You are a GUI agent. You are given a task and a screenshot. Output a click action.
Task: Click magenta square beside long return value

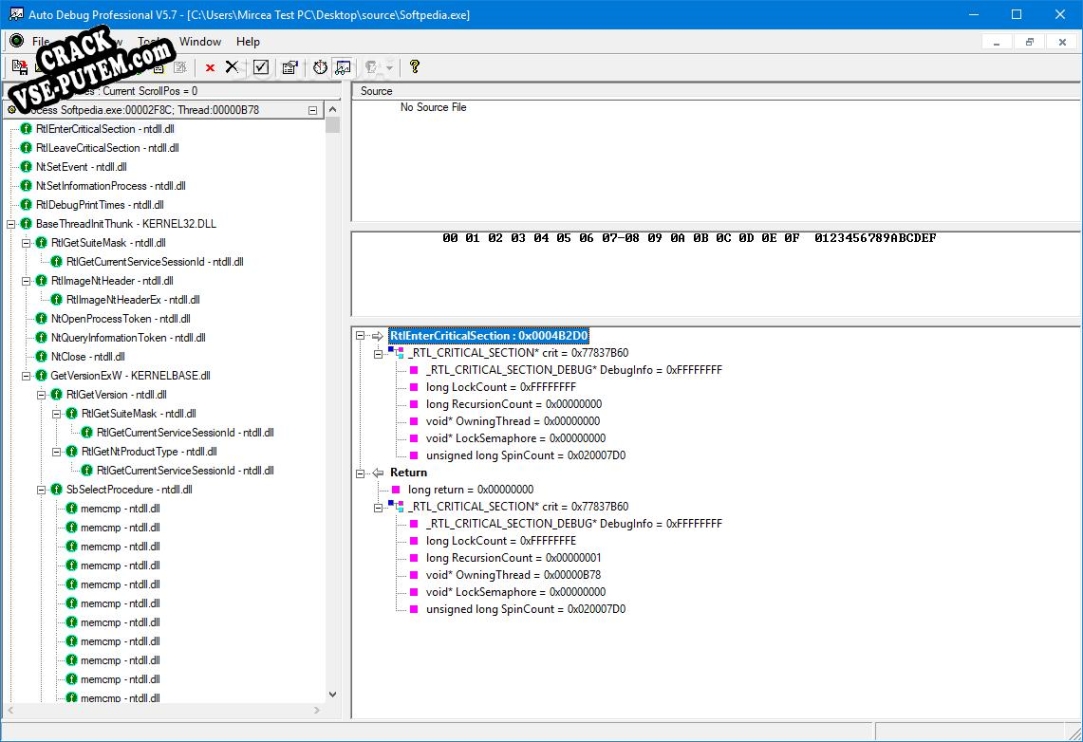point(396,490)
